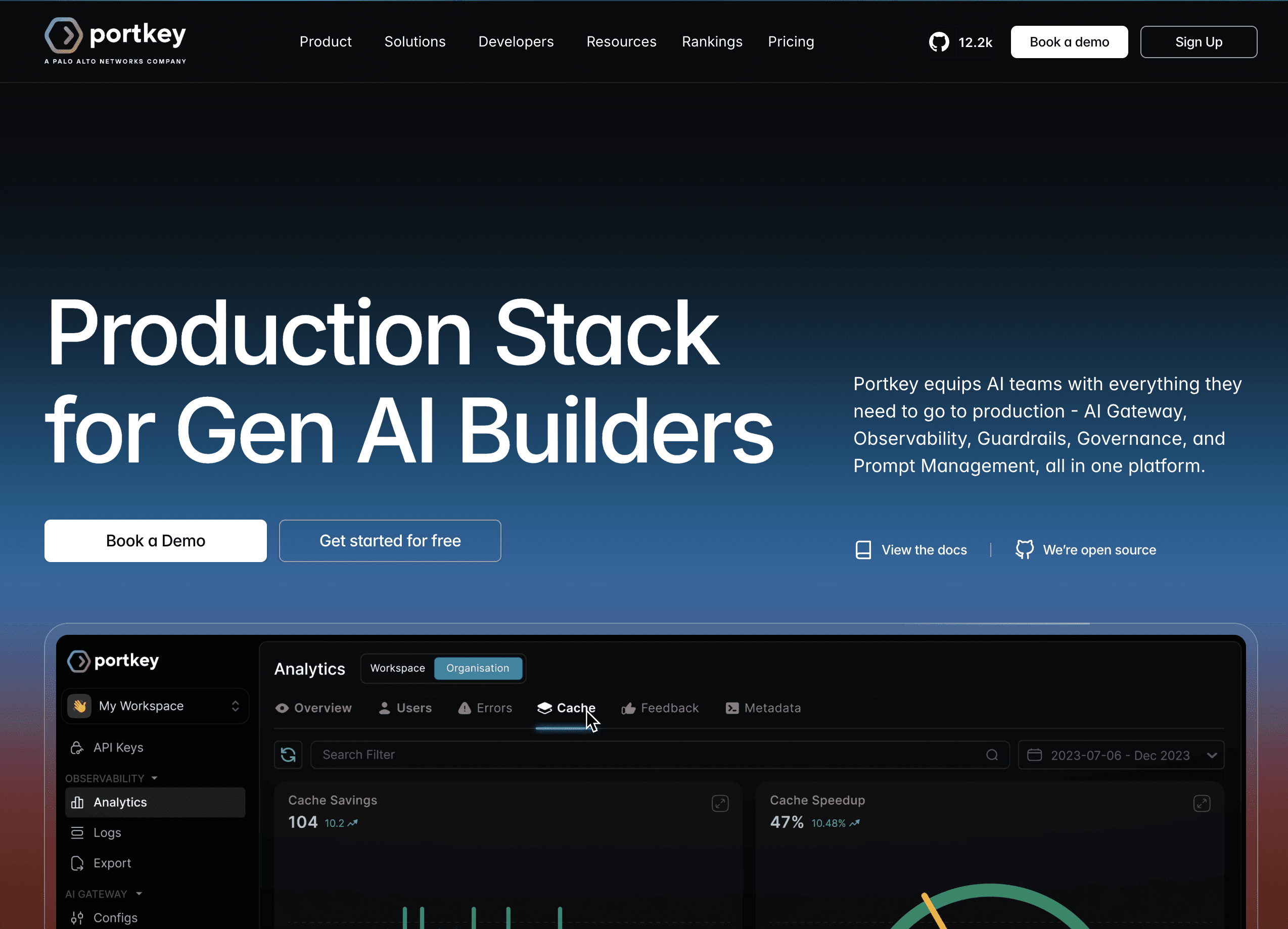Expand the Cache Speedup chart
Viewport: 1288px width, 929px height.
[x=1202, y=804]
